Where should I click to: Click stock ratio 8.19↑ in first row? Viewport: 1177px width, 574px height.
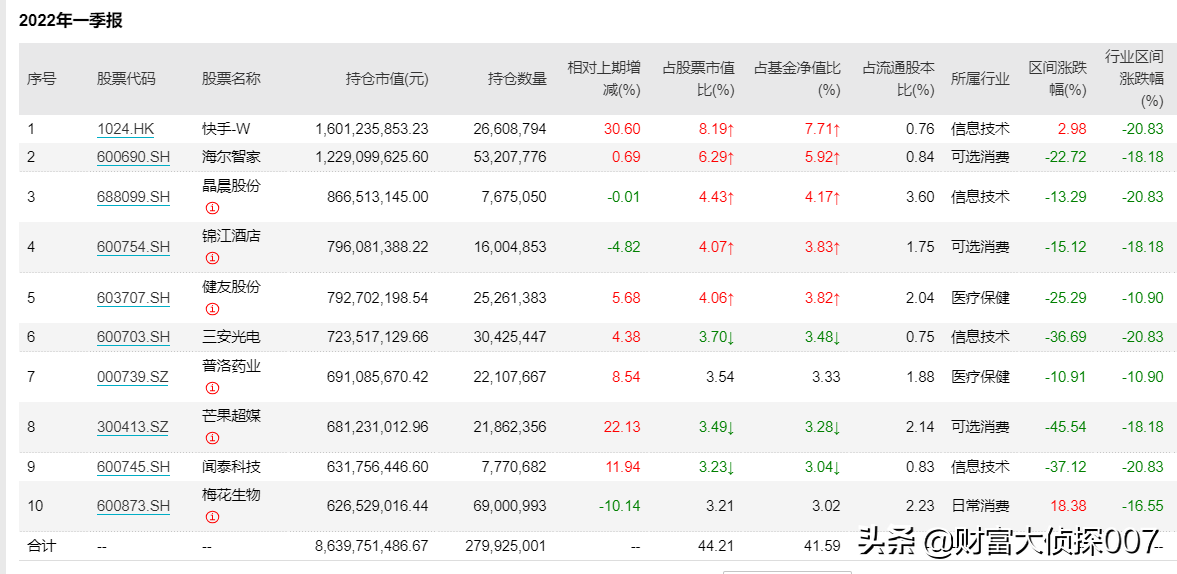coord(718,129)
